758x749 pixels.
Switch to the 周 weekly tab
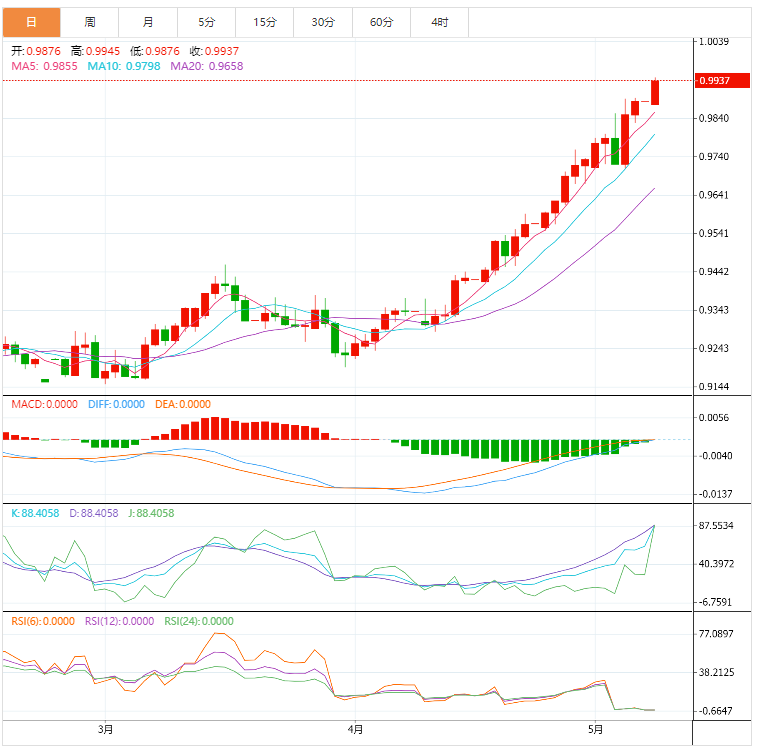pos(90,21)
